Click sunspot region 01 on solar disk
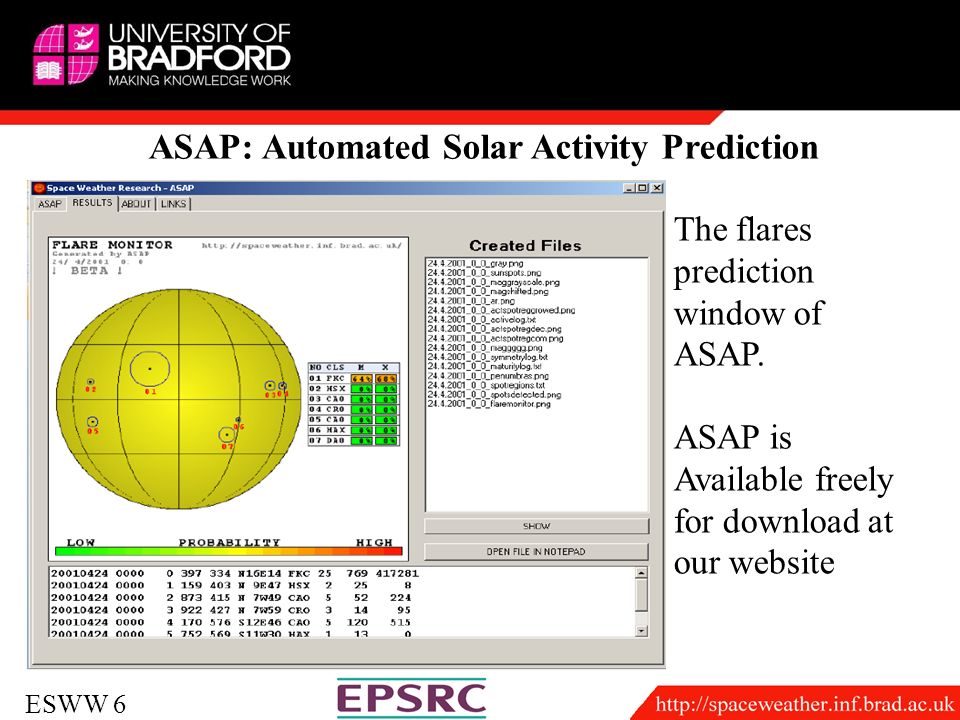This screenshot has height=720, width=960. [150, 369]
